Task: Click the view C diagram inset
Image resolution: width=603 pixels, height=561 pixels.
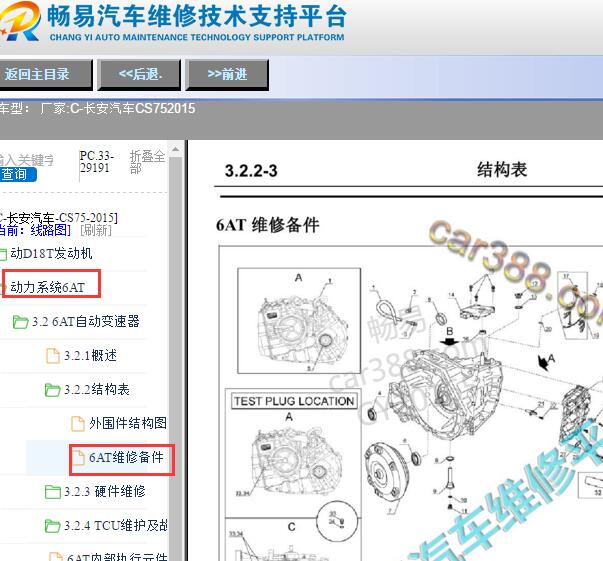Action: pyautogui.click(x=292, y=539)
